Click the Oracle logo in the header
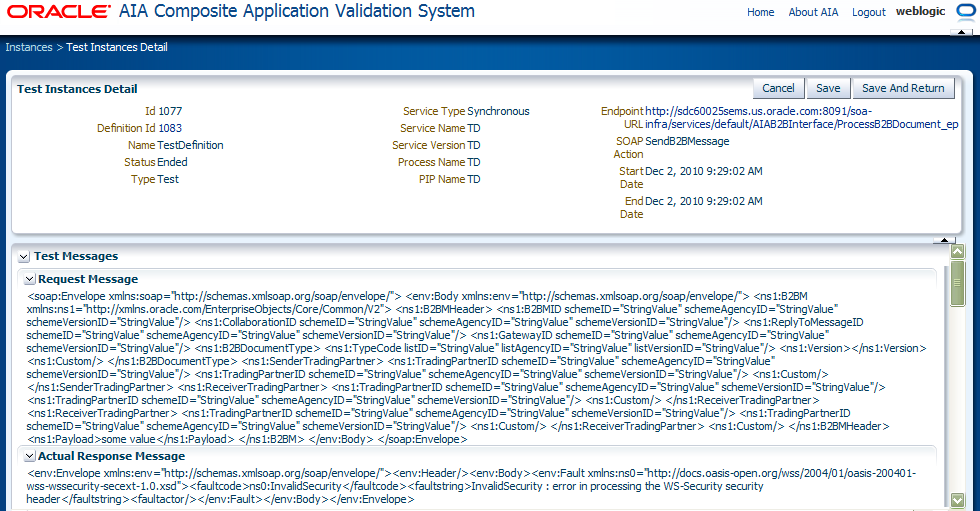 [59, 12]
